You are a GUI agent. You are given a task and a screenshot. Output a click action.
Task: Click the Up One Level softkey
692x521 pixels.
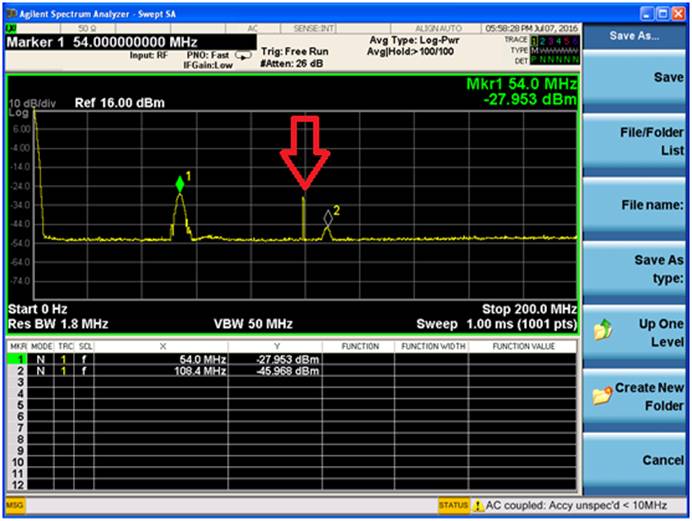pyautogui.click(x=634, y=333)
